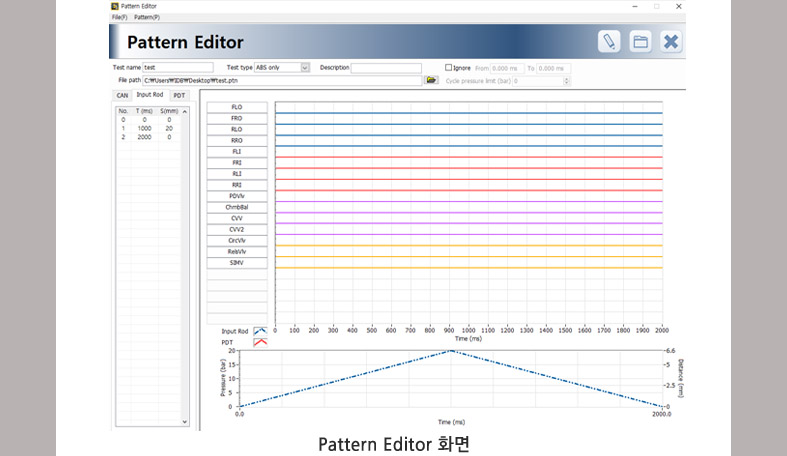Select the CVV2 channel button
The height and width of the screenshot is (456, 787).
[237, 229]
